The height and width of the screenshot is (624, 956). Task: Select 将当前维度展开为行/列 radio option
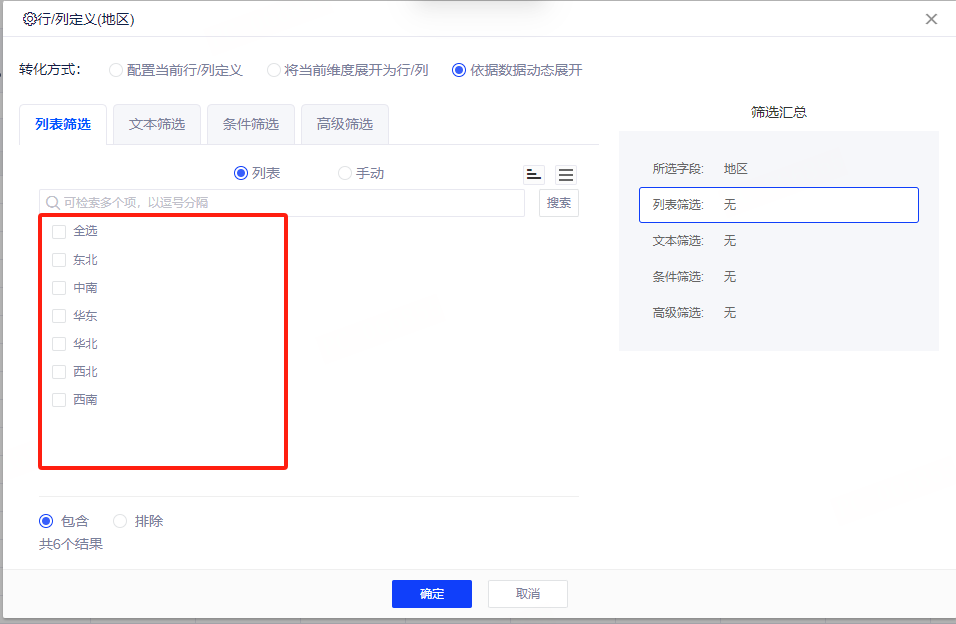[x=274, y=70]
